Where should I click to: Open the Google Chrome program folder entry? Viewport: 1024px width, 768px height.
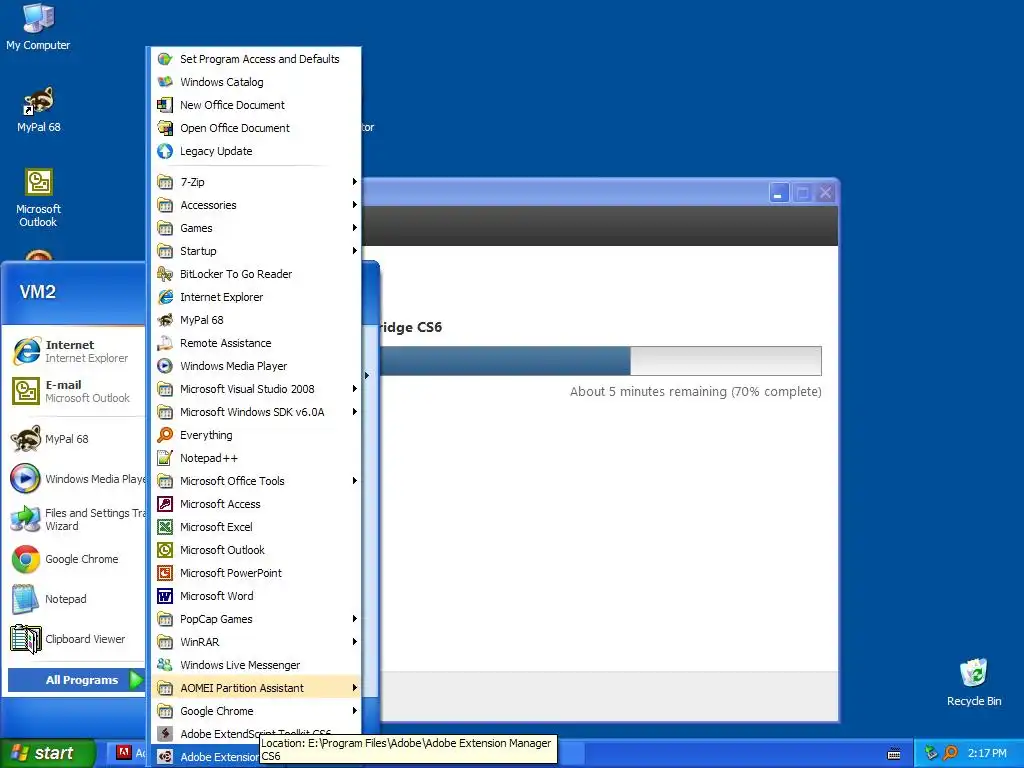tap(256, 711)
